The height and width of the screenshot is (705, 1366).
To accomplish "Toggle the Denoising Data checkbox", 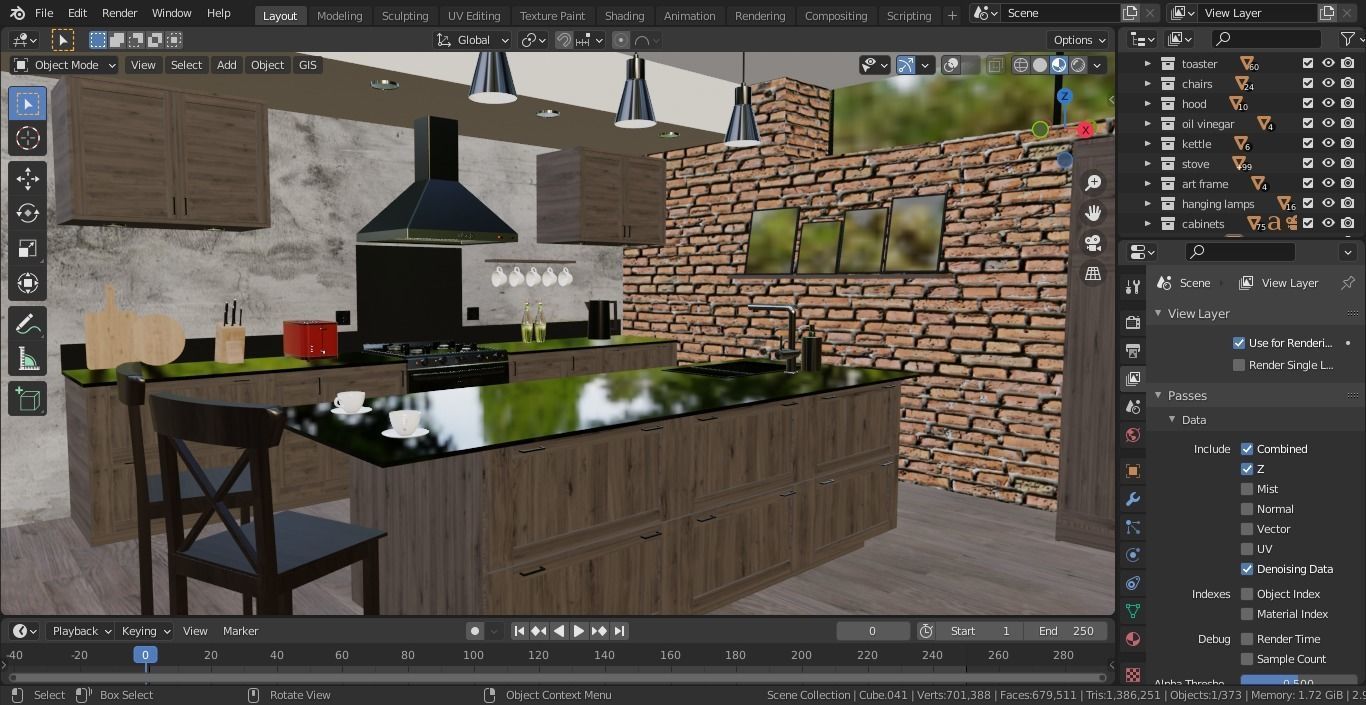I will tap(1247, 569).
